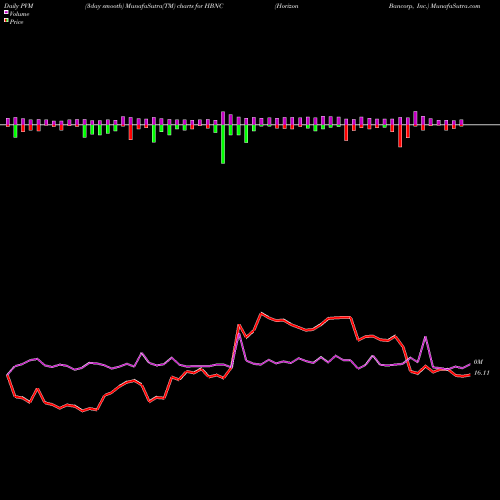Click the 'Price' legend label
Screen dimensions: 500x500
[16, 22]
